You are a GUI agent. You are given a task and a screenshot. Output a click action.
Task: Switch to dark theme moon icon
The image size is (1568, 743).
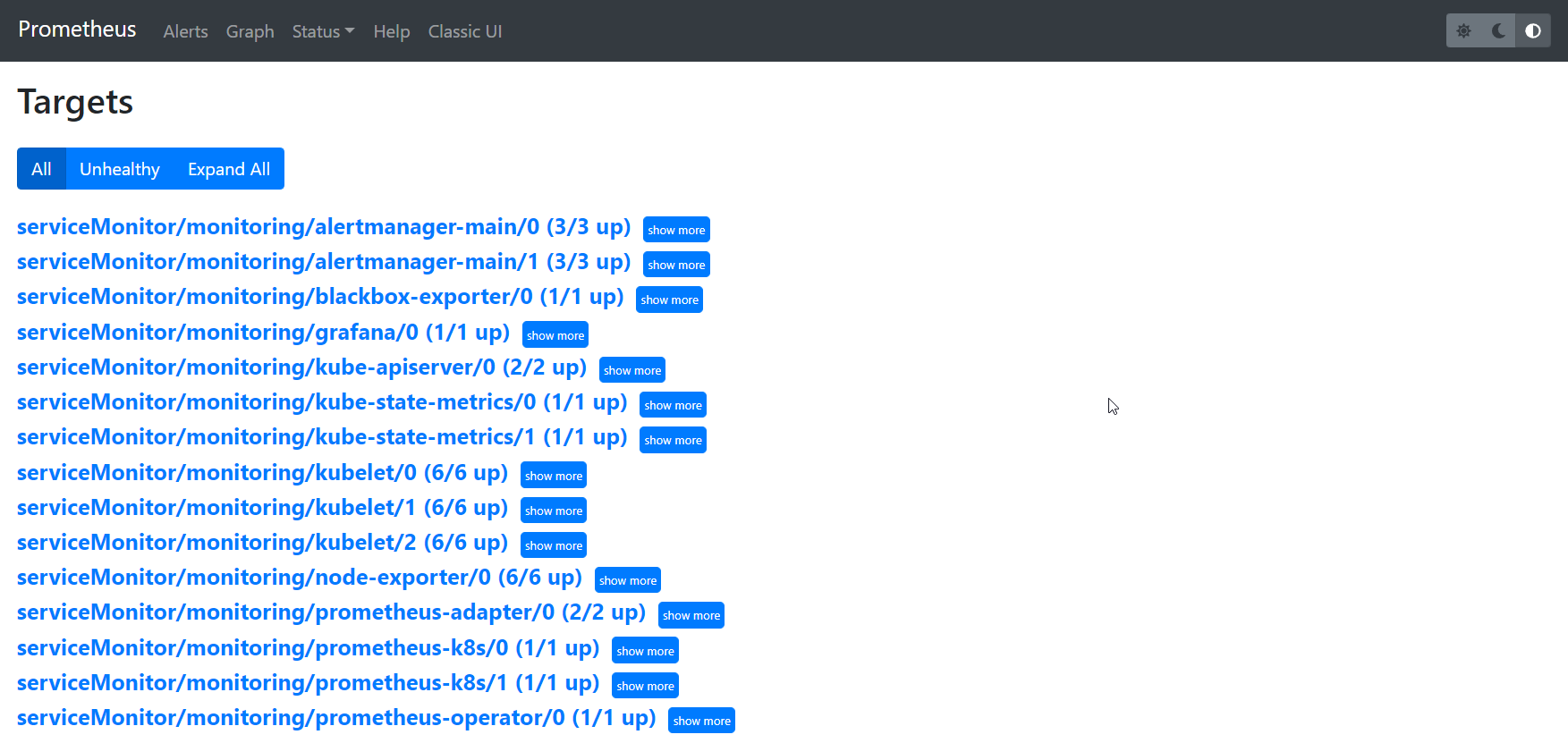coord(1498,30)
